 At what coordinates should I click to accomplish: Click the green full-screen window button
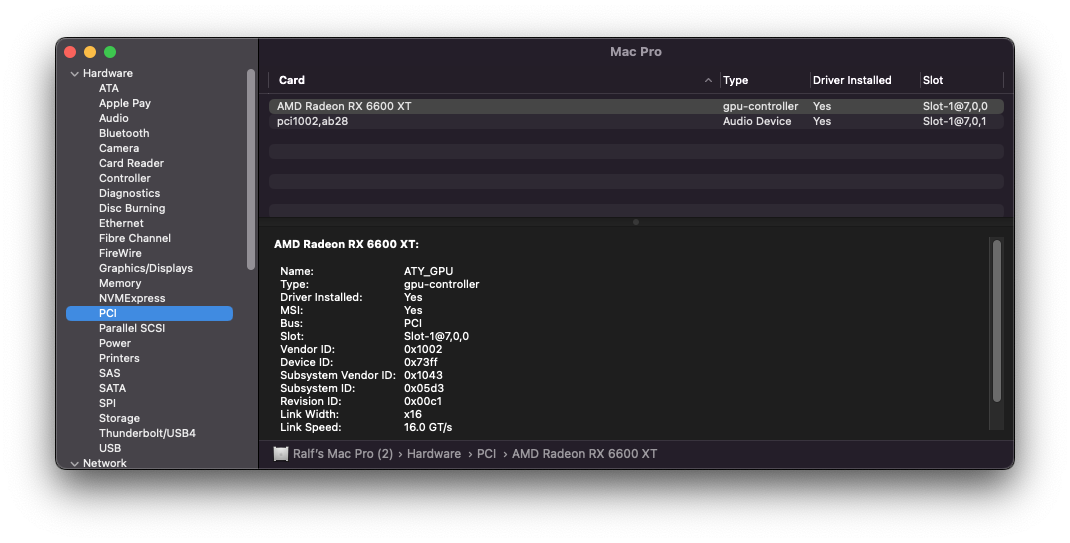coord(110,52)
